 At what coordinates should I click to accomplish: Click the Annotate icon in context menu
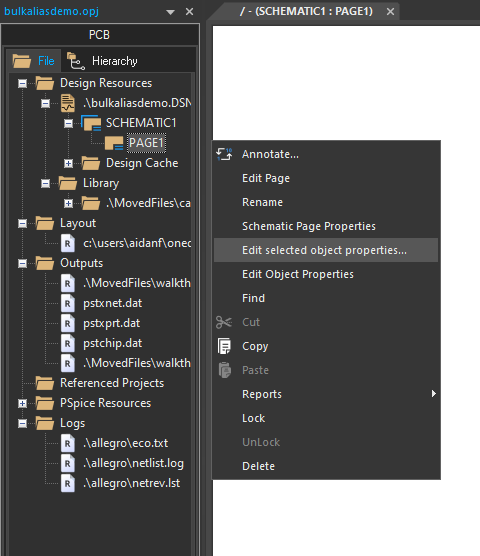pyautogui.click(x=224, y=154)
